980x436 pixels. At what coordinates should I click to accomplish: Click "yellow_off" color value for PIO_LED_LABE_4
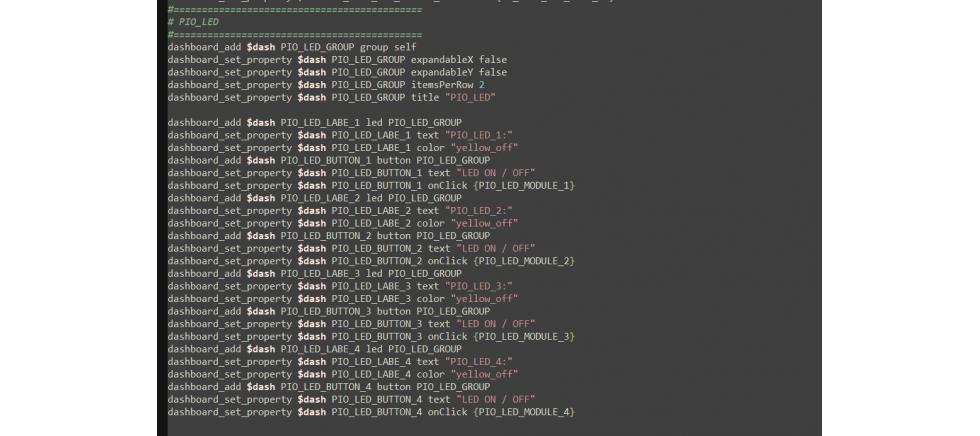485,374
